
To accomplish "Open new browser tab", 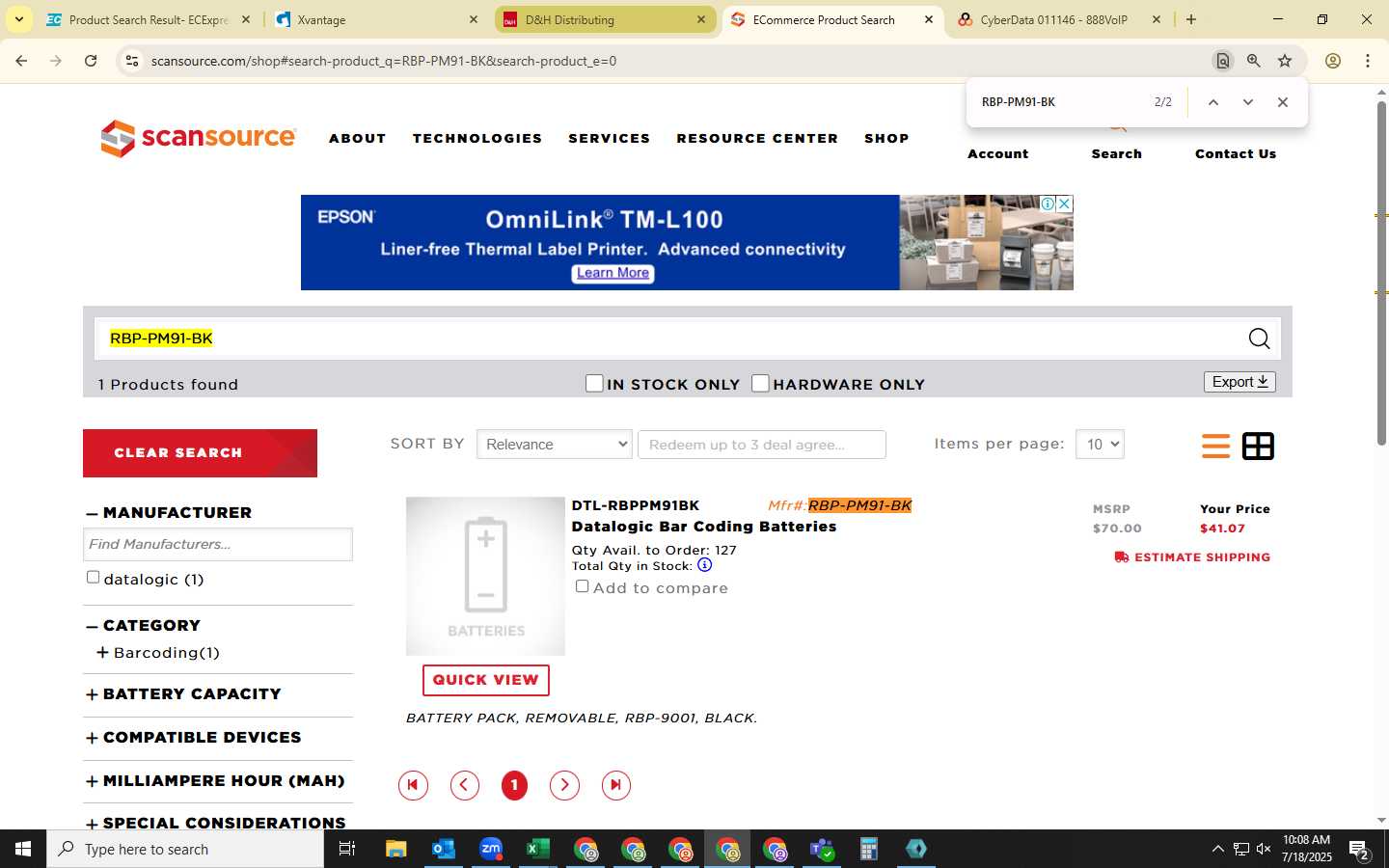I will tap(1191, 19).
